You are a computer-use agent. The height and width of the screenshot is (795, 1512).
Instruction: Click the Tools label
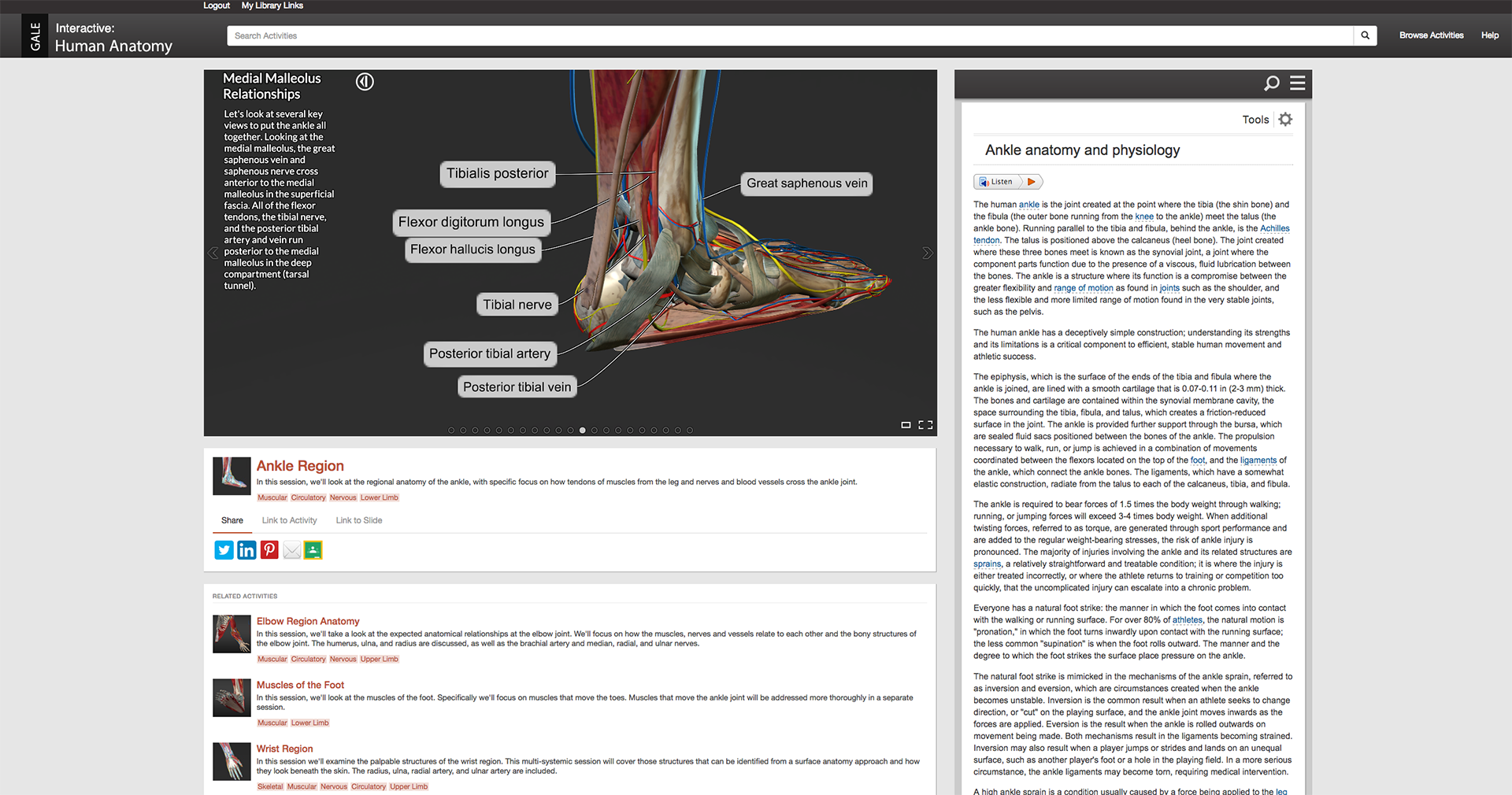1255,120
